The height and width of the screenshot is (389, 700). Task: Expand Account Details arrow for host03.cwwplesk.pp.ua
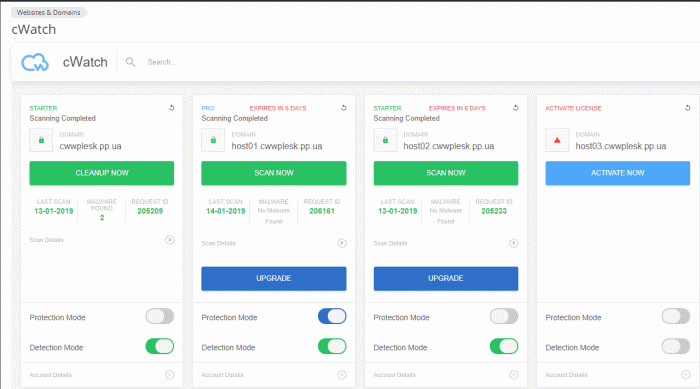(686, 375)
